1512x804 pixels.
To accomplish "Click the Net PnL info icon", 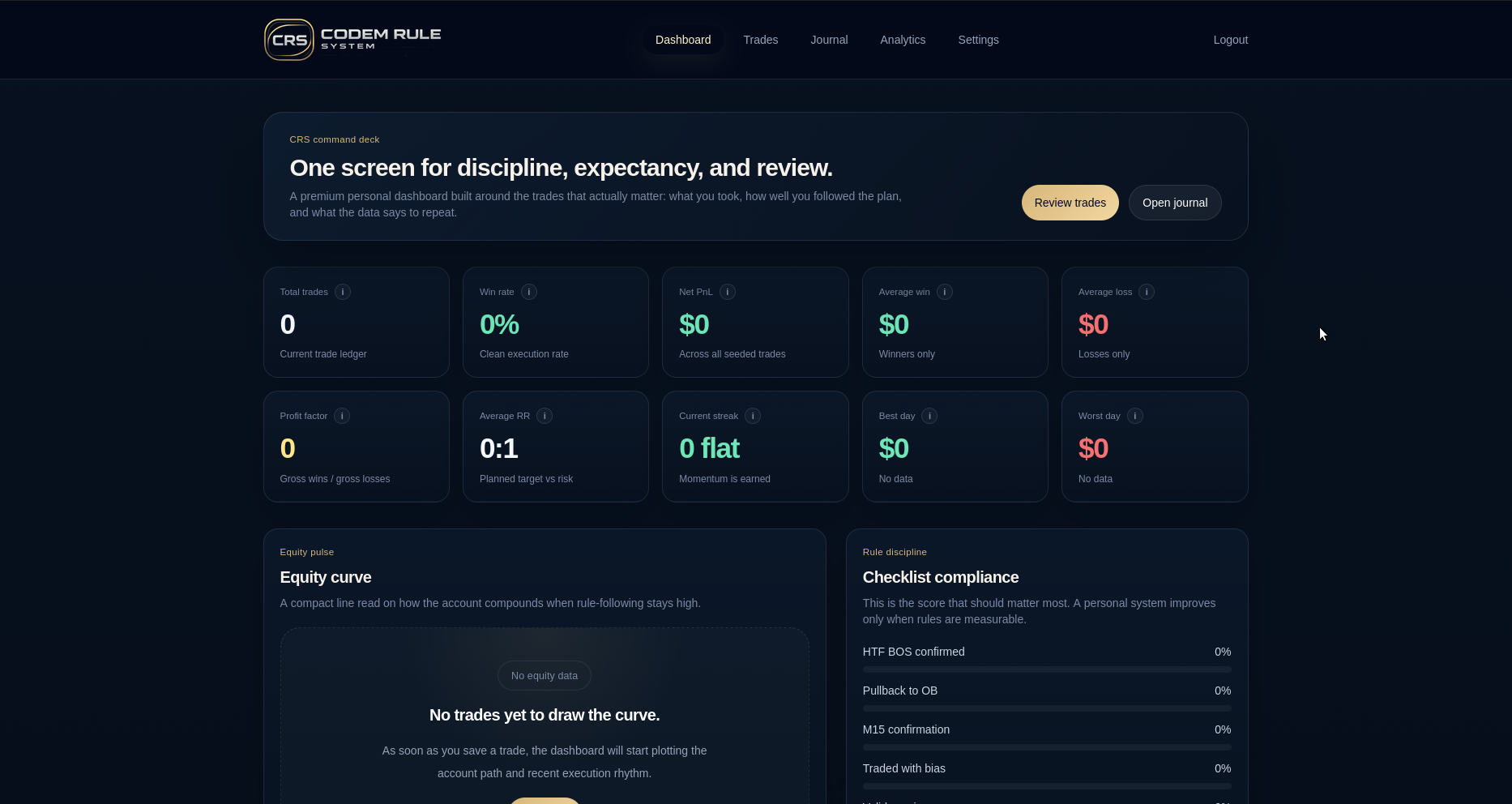I will click(x=728, y=292).
